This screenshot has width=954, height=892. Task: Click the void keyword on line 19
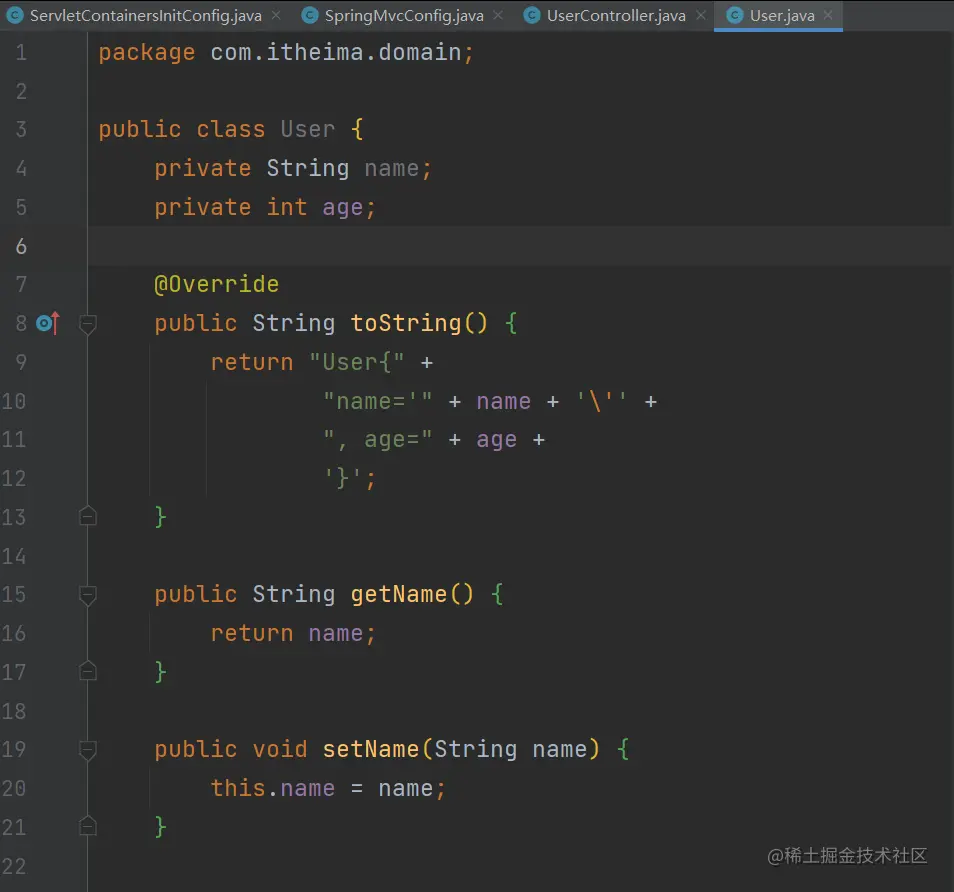[280, 749]
